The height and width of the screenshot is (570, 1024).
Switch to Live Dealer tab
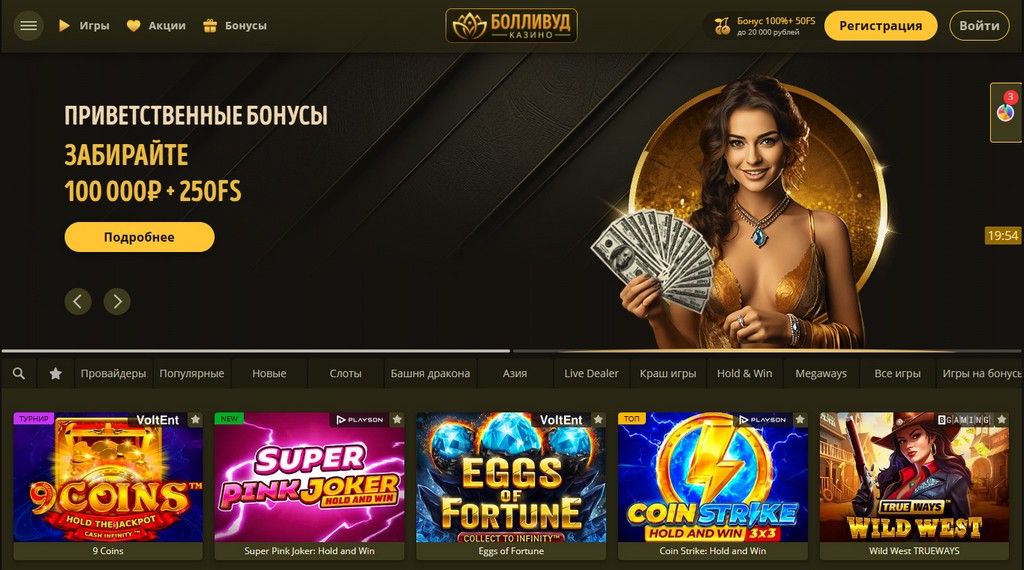point(591,373)
